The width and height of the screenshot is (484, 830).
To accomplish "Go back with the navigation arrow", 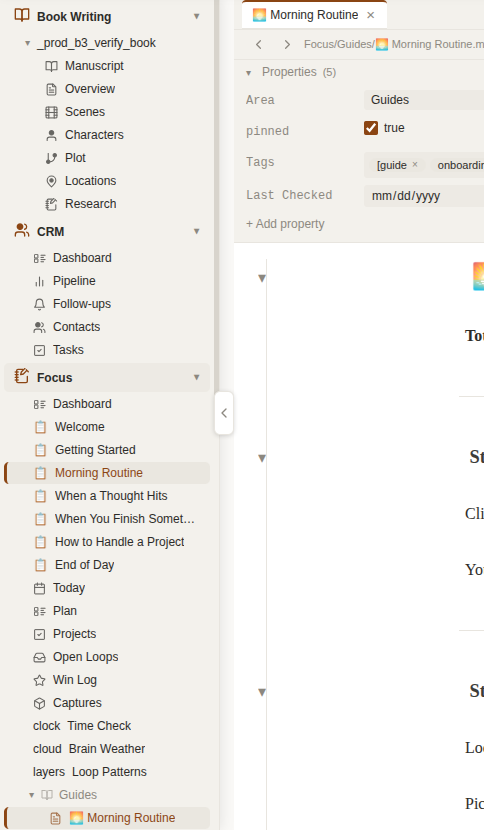I will tap(259, 44).
